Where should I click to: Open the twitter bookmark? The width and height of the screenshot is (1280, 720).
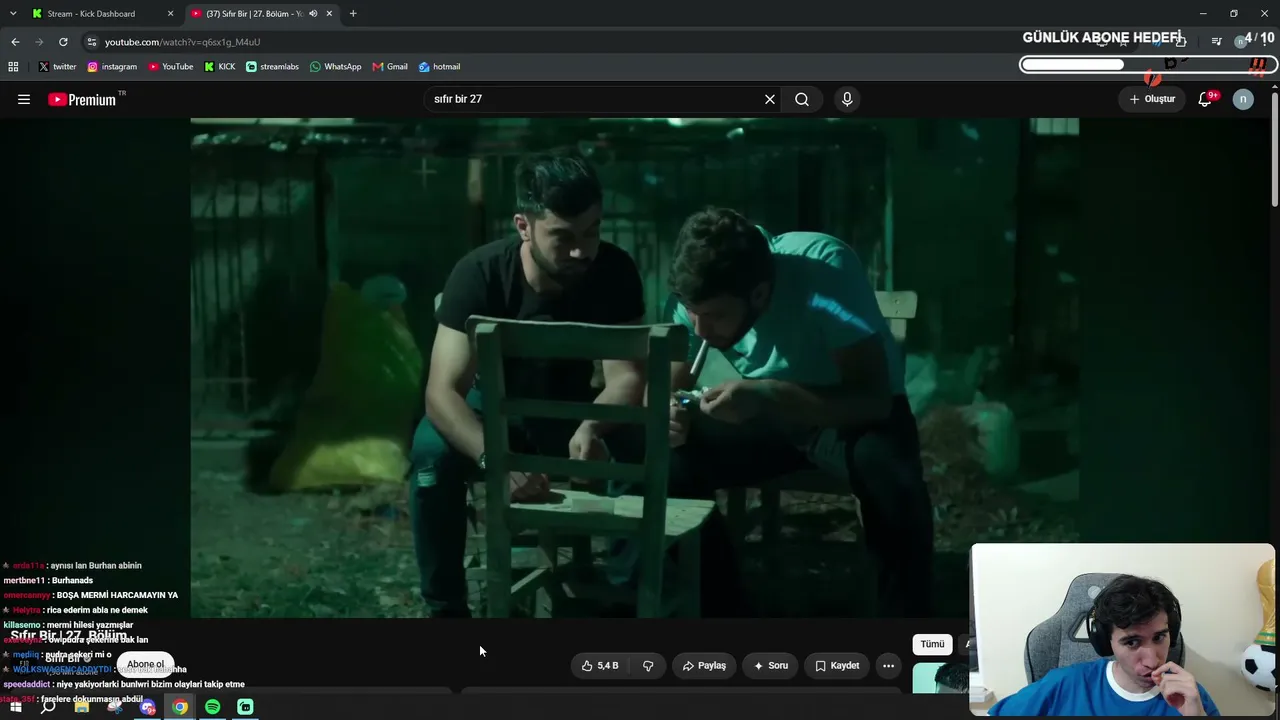point(58,67)
